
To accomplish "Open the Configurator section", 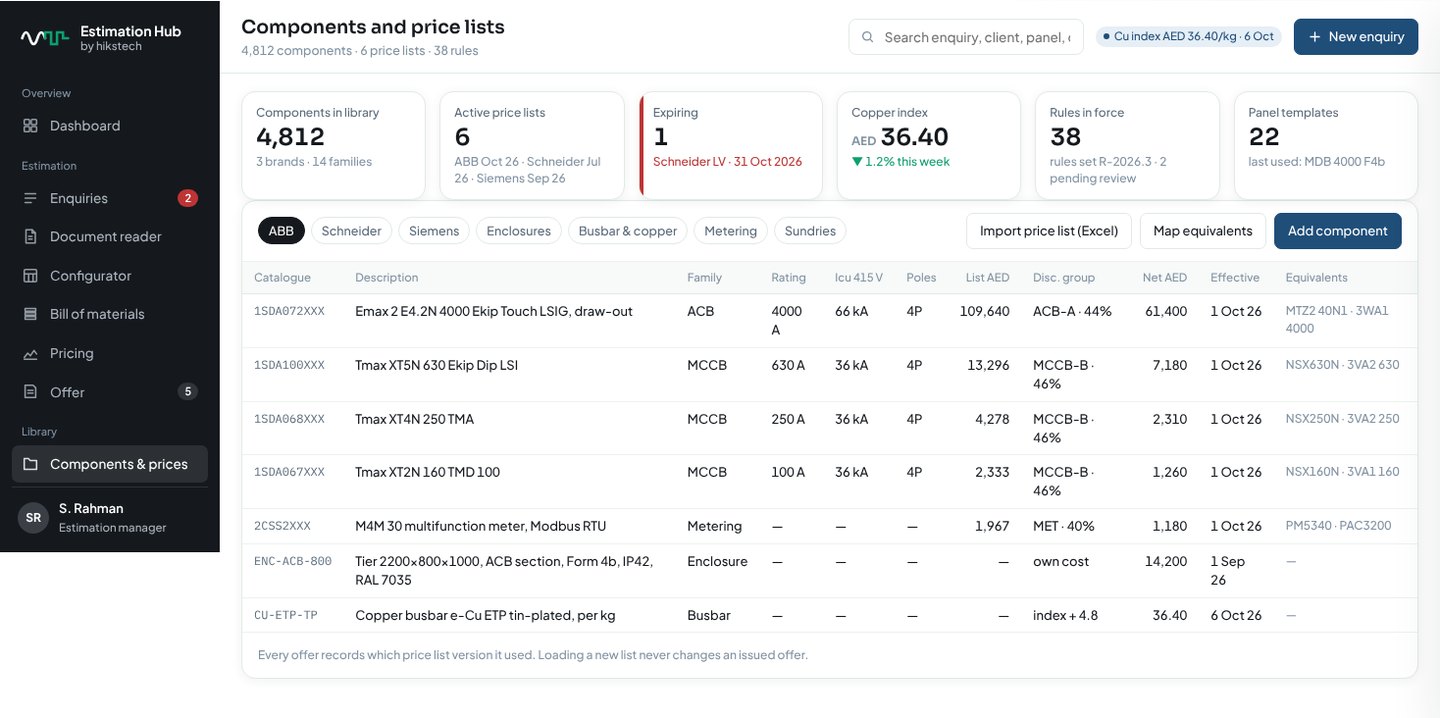I will tap(110, 276).
